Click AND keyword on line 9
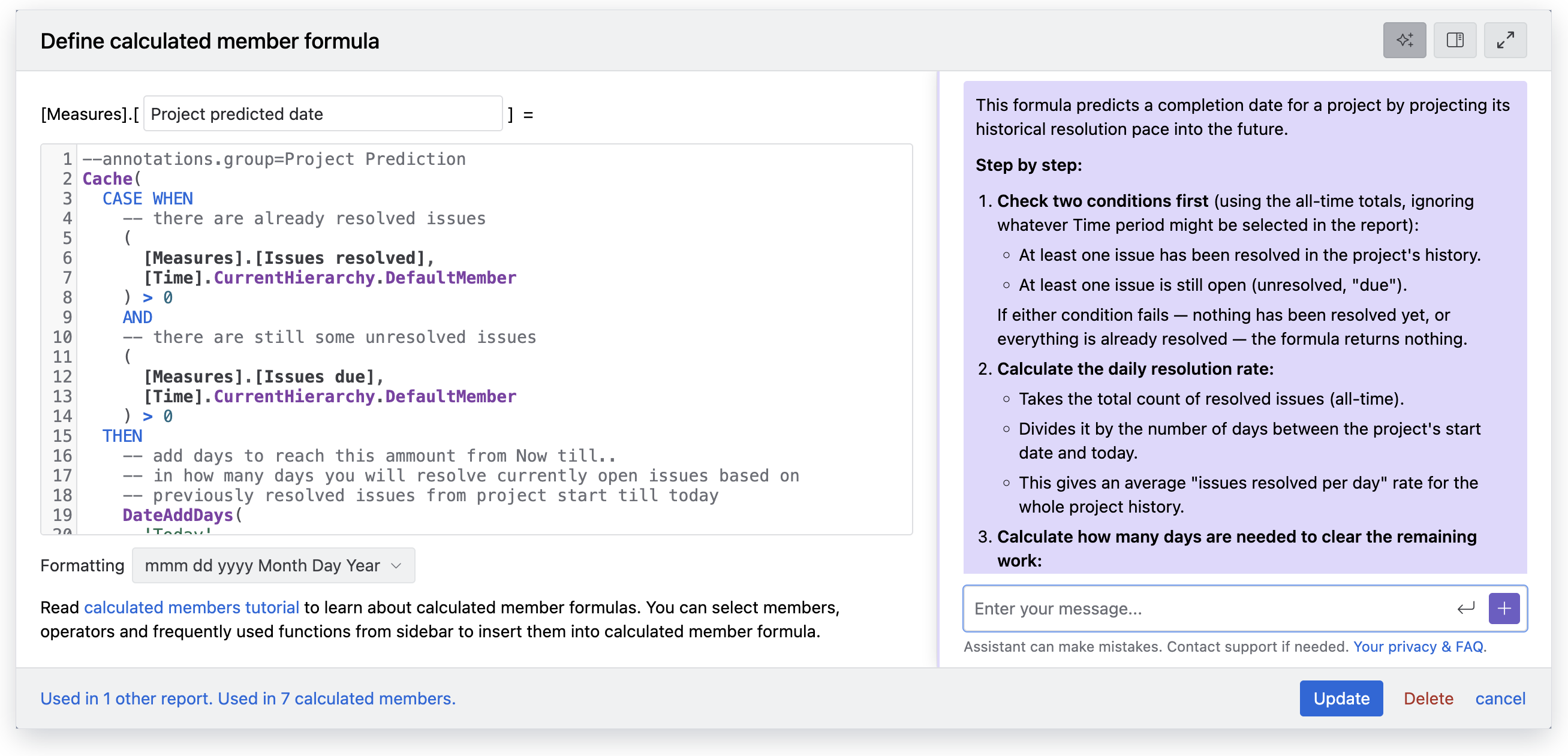Viewport: 1568px width, 756px height. pyautogui.click(x=137, y=317)
